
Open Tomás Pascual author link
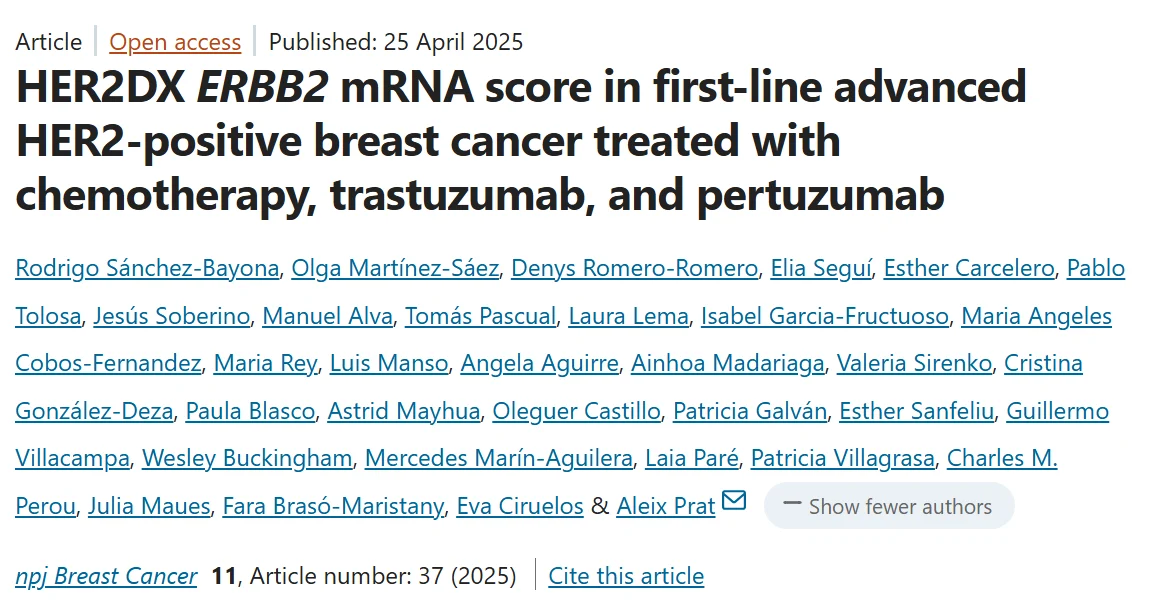[x=480, y=316]
